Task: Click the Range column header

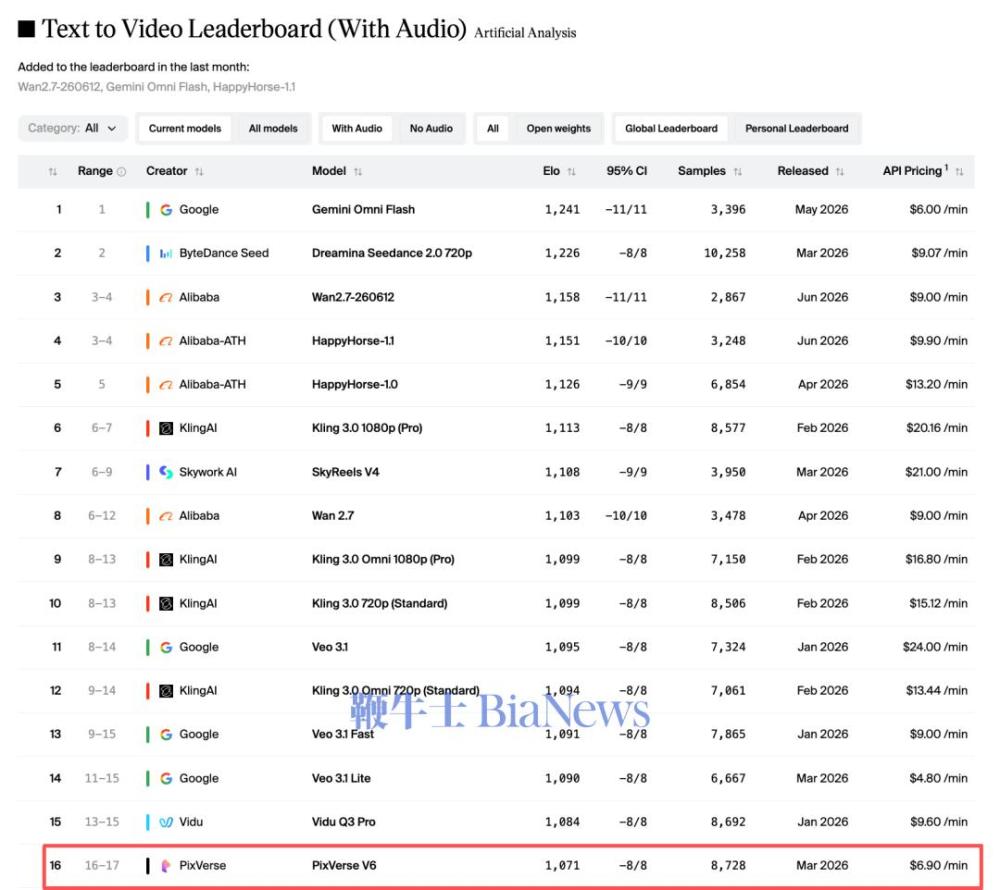Action: coord(95,171)
